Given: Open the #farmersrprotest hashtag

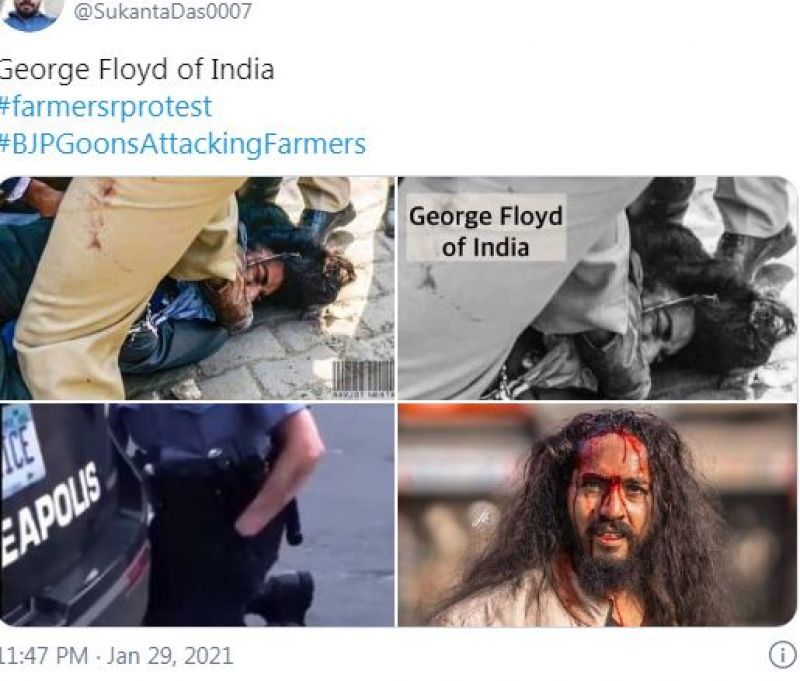Looking at the screenshot, I should tap(104, 106).
